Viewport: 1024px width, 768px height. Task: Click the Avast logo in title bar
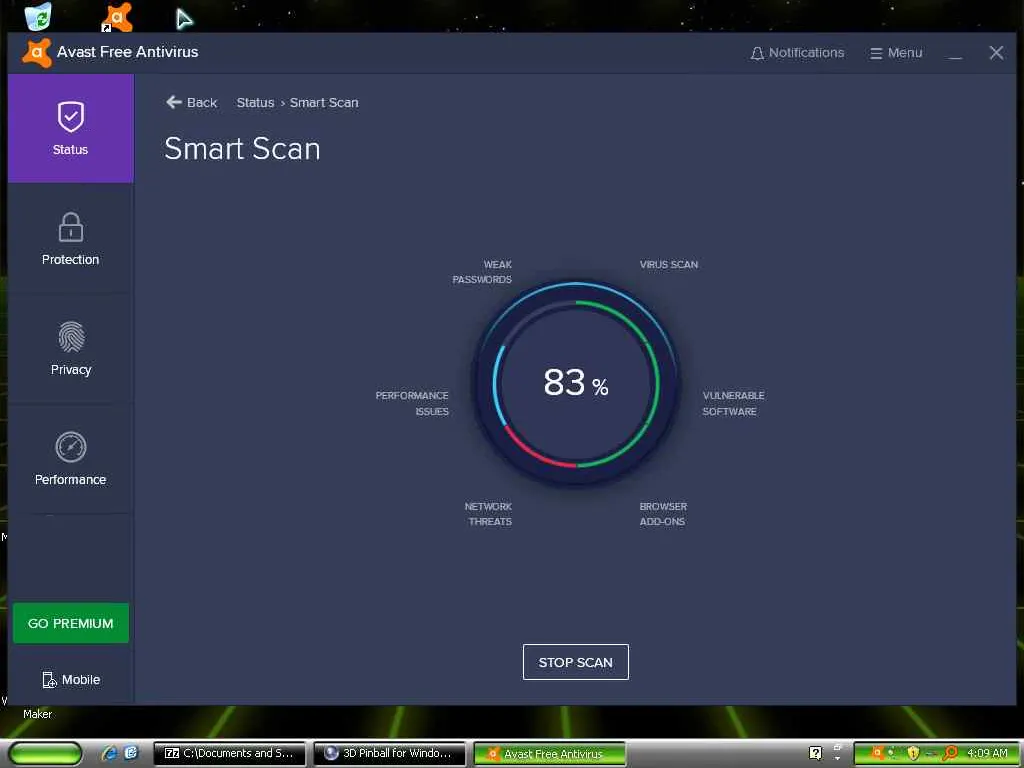37,52
